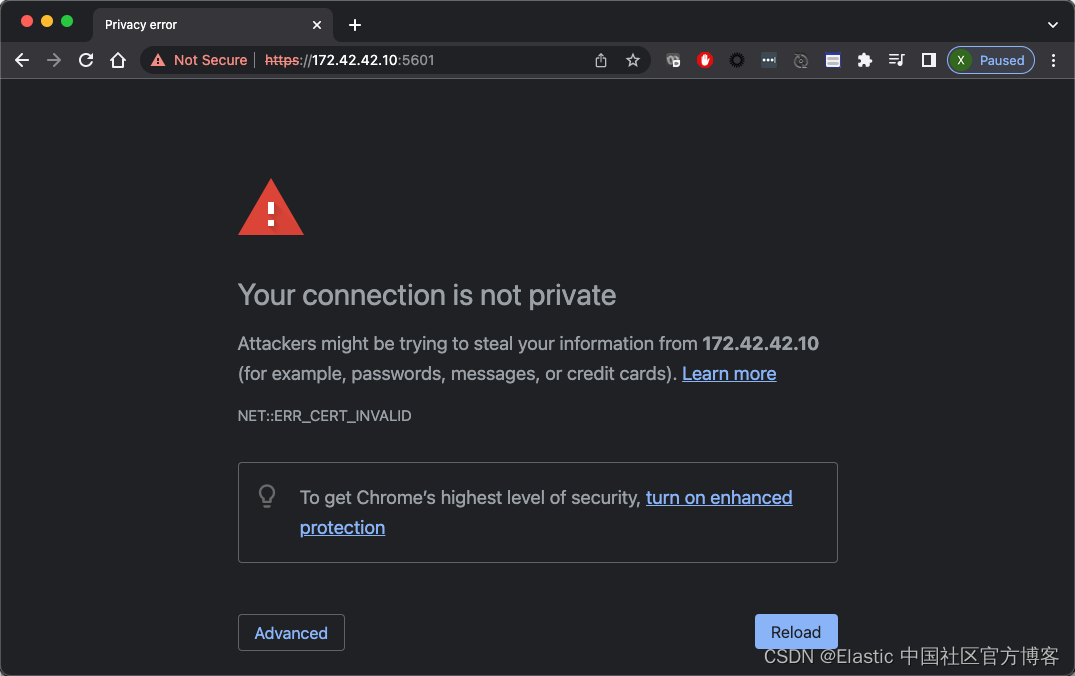Image resolution: width=1075 pixels, height=676 pixels.
Task: Open a new tab with plus button
Action: point(355,24)
